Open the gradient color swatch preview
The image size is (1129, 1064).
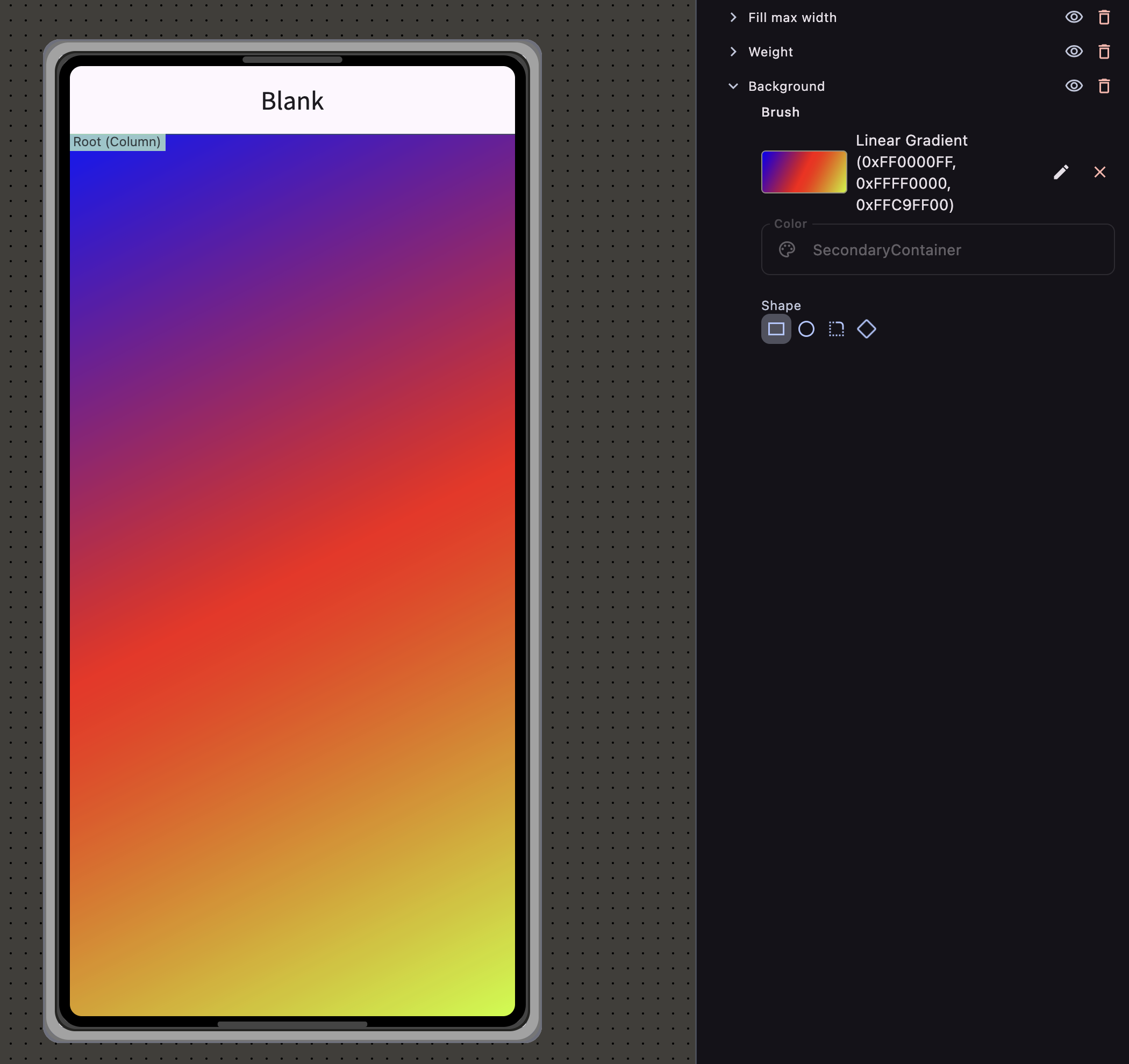pos(804,172)
